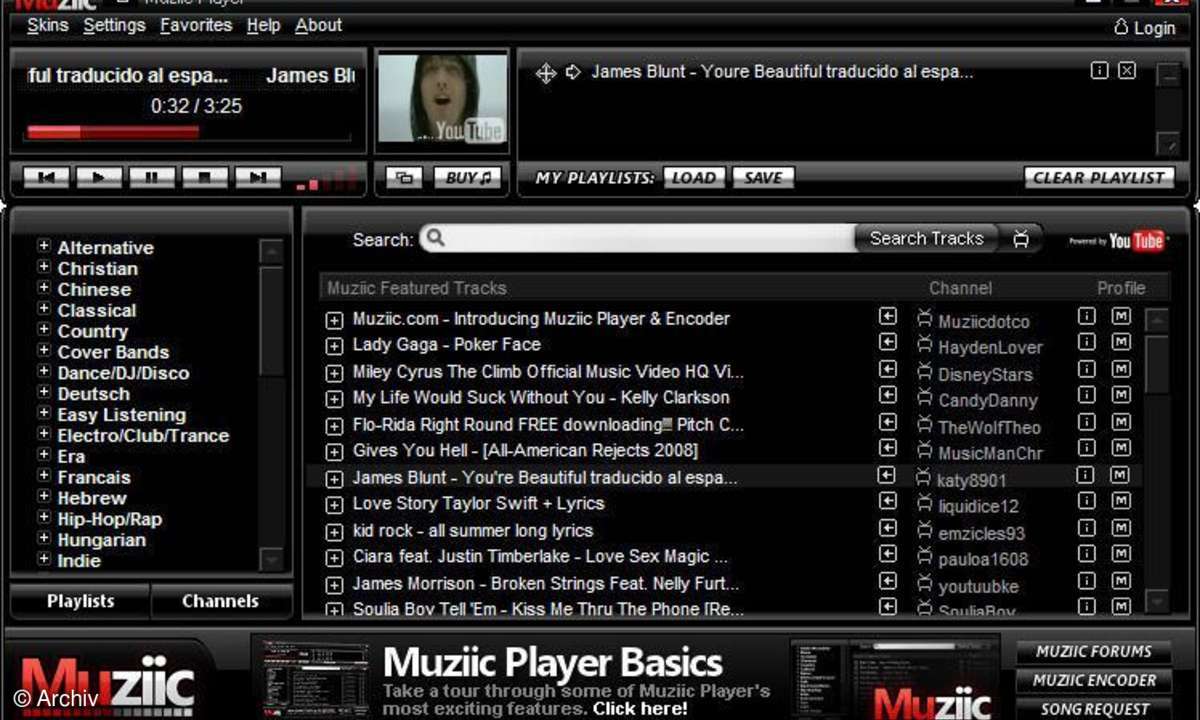Show info for DisneyStars row
Viewport: 1200px width, 720px height.
1087,369
